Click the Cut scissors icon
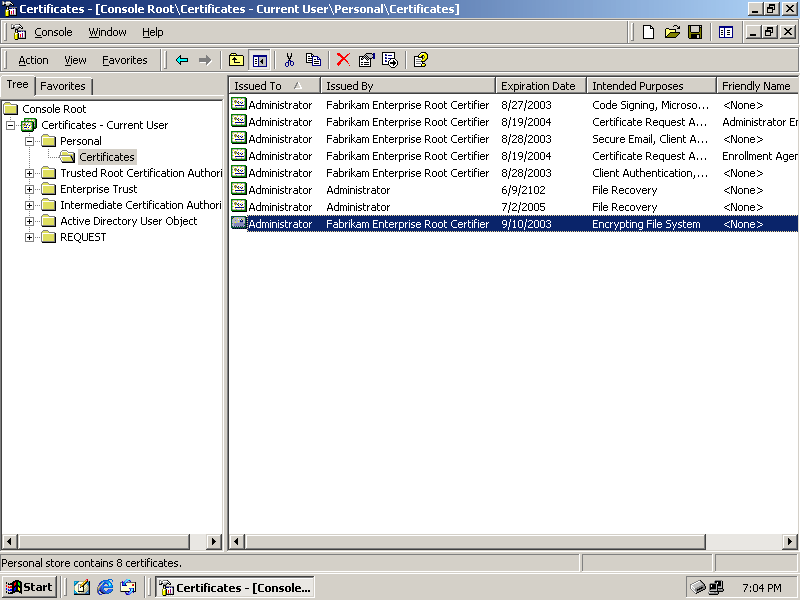 (x=290, y=60)
